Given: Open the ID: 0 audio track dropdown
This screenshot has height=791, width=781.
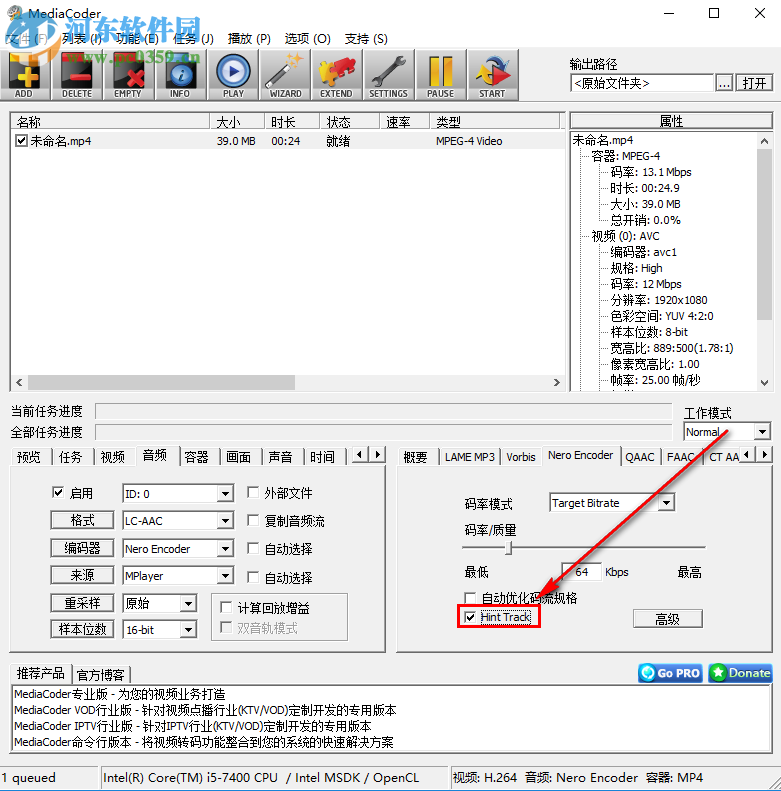Looking at the screenshot, I should coord(226,494).
